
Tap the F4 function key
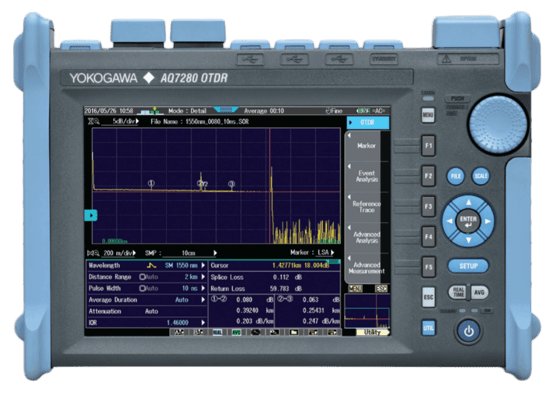(428, 237)
